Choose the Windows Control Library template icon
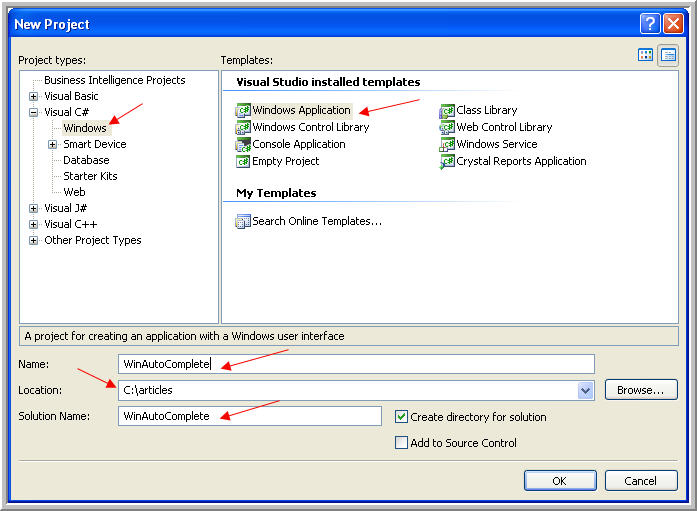697x511 pixels. 243,128
